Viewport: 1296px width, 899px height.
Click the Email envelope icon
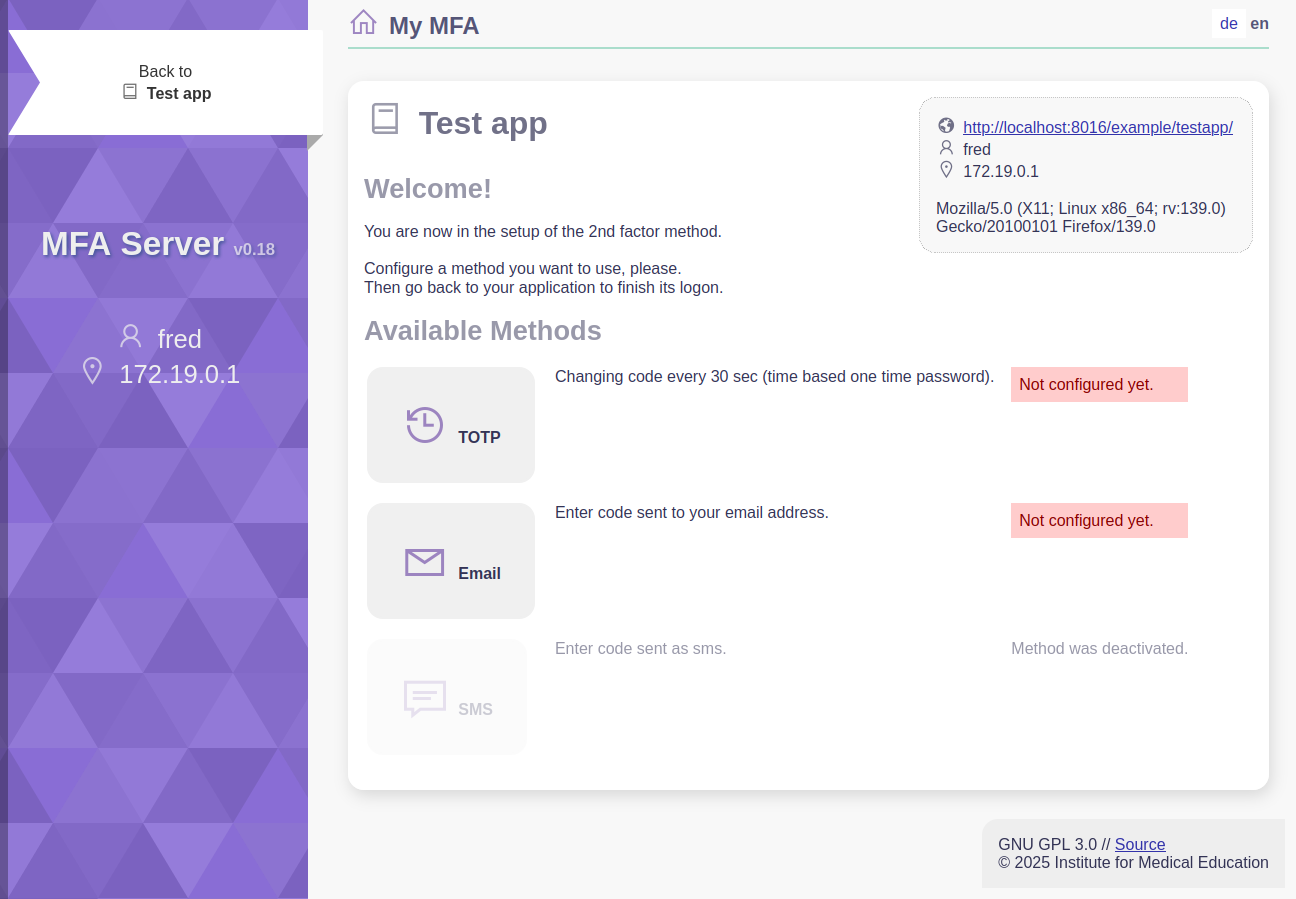coord(425,562)
